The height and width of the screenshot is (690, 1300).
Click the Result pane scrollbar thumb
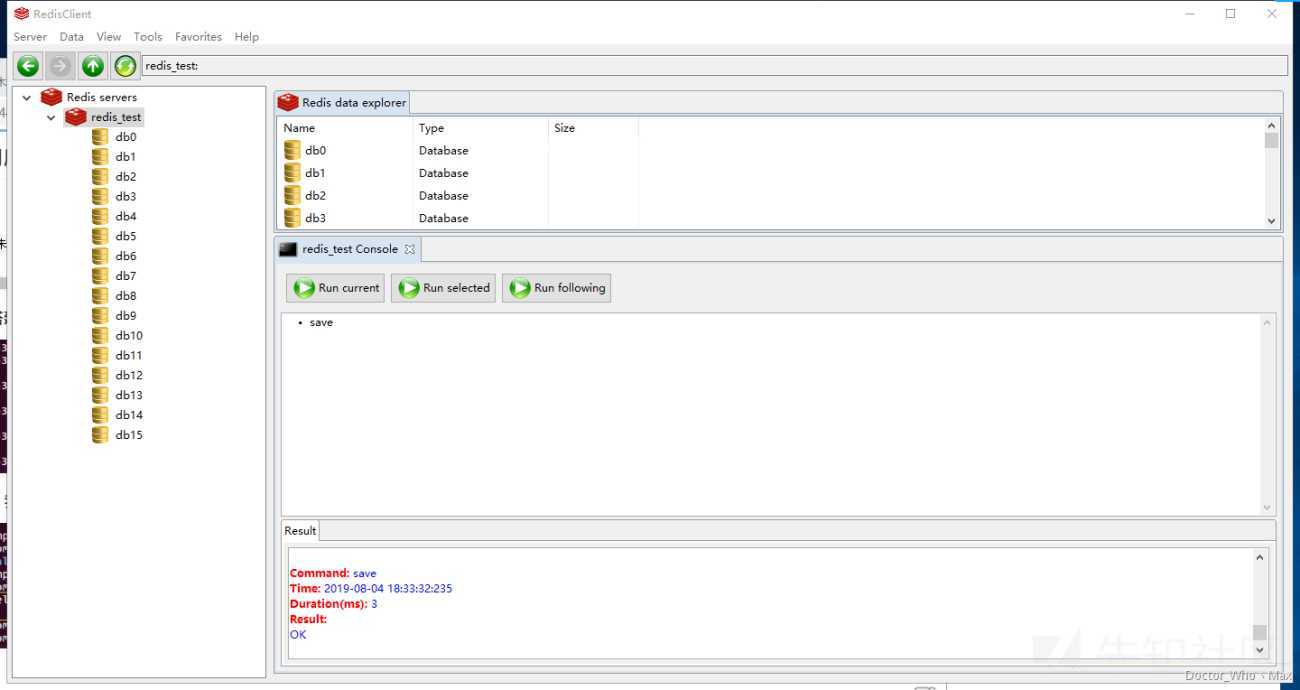tap(1260, 632)
